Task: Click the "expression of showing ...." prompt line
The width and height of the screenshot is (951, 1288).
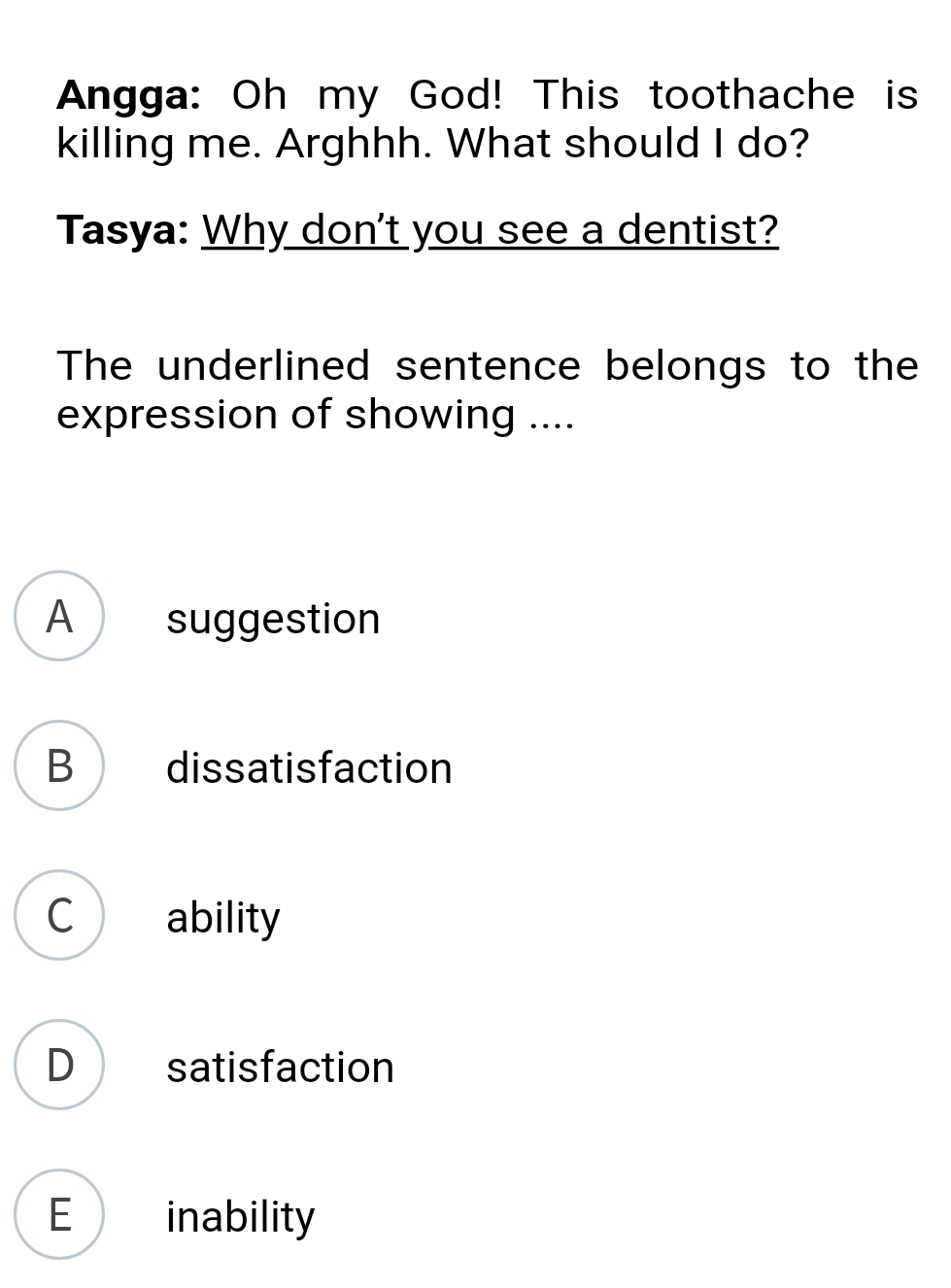Action: pos(316,415)
